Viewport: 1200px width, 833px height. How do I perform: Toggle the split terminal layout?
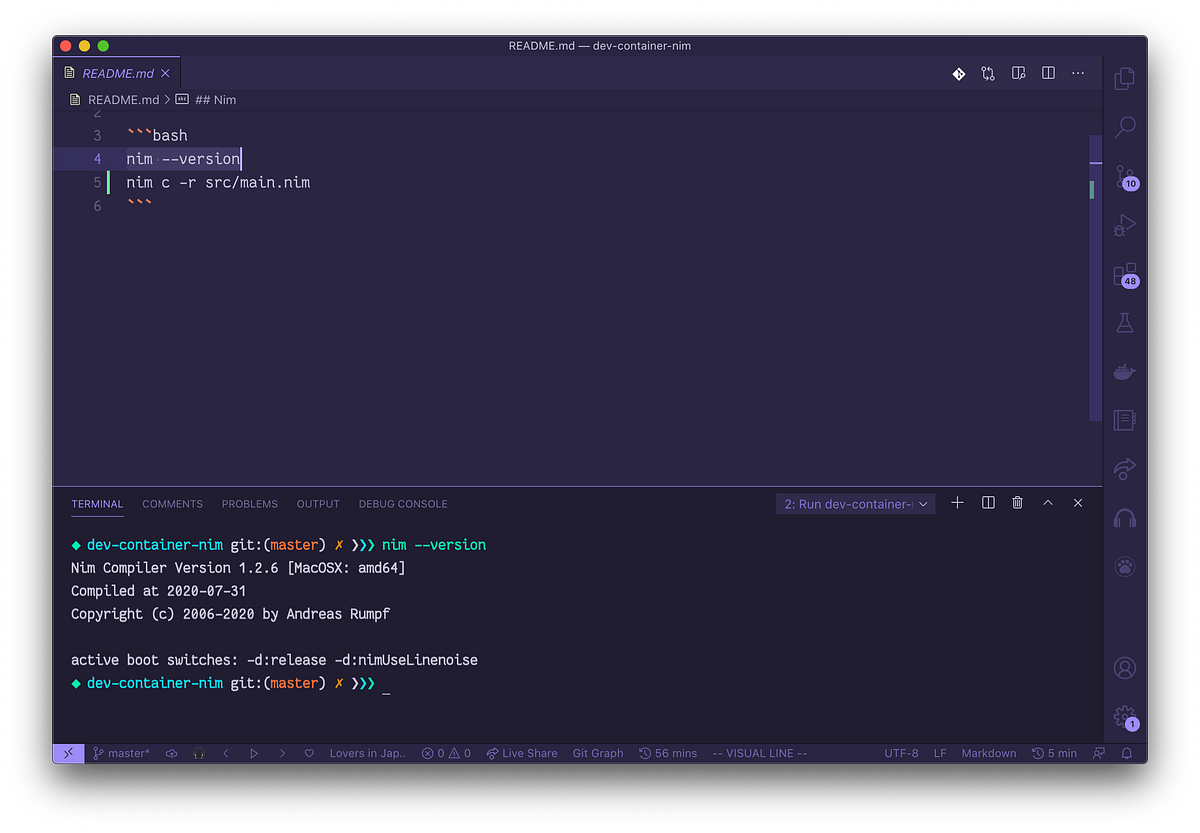tap(987, 503)
